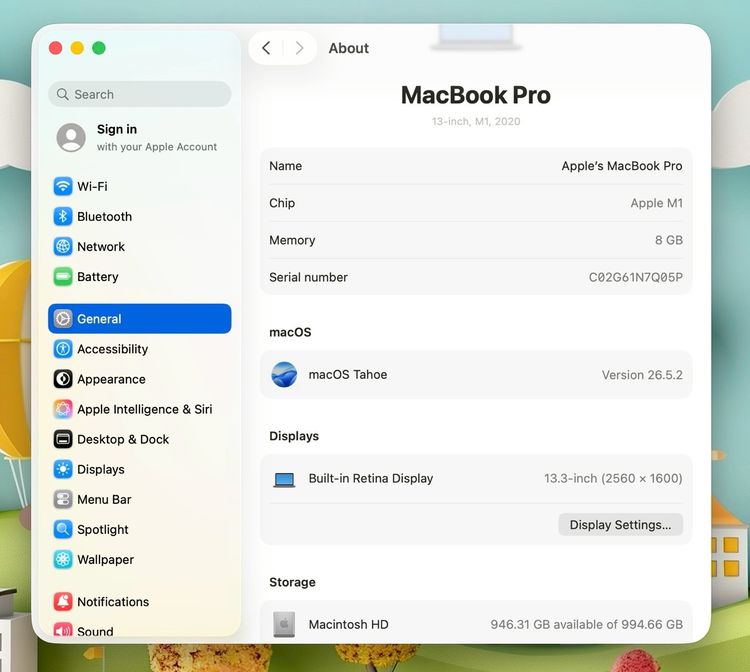The image size is (750, 672).
Task: Click the account avatar icon
Action: [71, 137]
